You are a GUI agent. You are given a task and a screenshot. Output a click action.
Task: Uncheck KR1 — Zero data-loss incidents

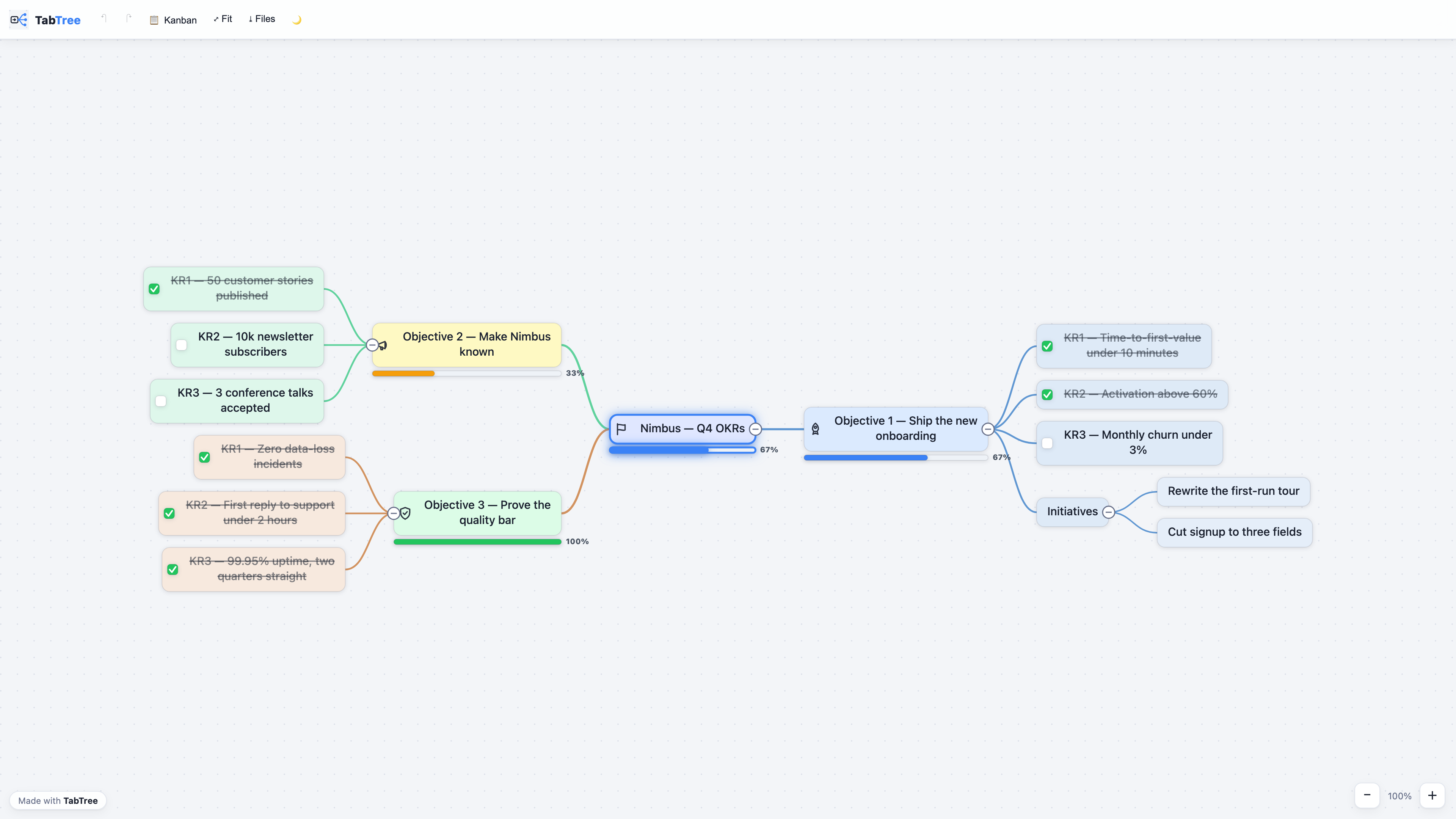[205, 457]
